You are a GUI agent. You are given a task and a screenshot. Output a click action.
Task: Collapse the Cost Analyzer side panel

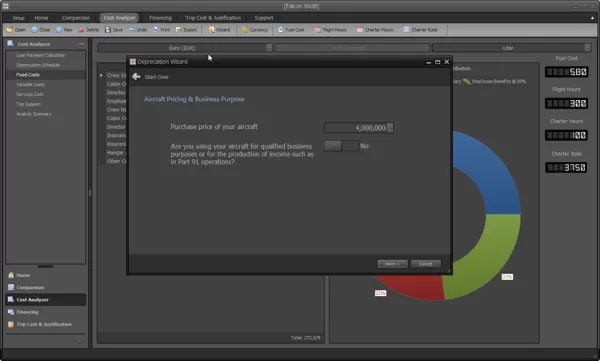point(81,44)
